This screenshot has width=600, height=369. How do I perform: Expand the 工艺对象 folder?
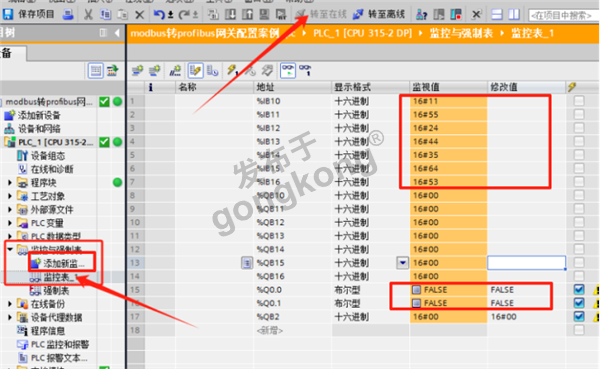click(10, 196)
